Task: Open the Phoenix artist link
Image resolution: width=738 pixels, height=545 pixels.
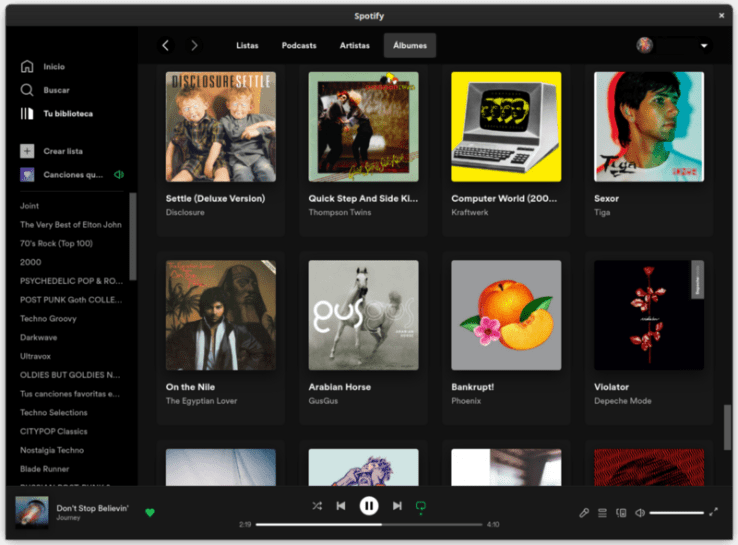Action: click(466, 401)
